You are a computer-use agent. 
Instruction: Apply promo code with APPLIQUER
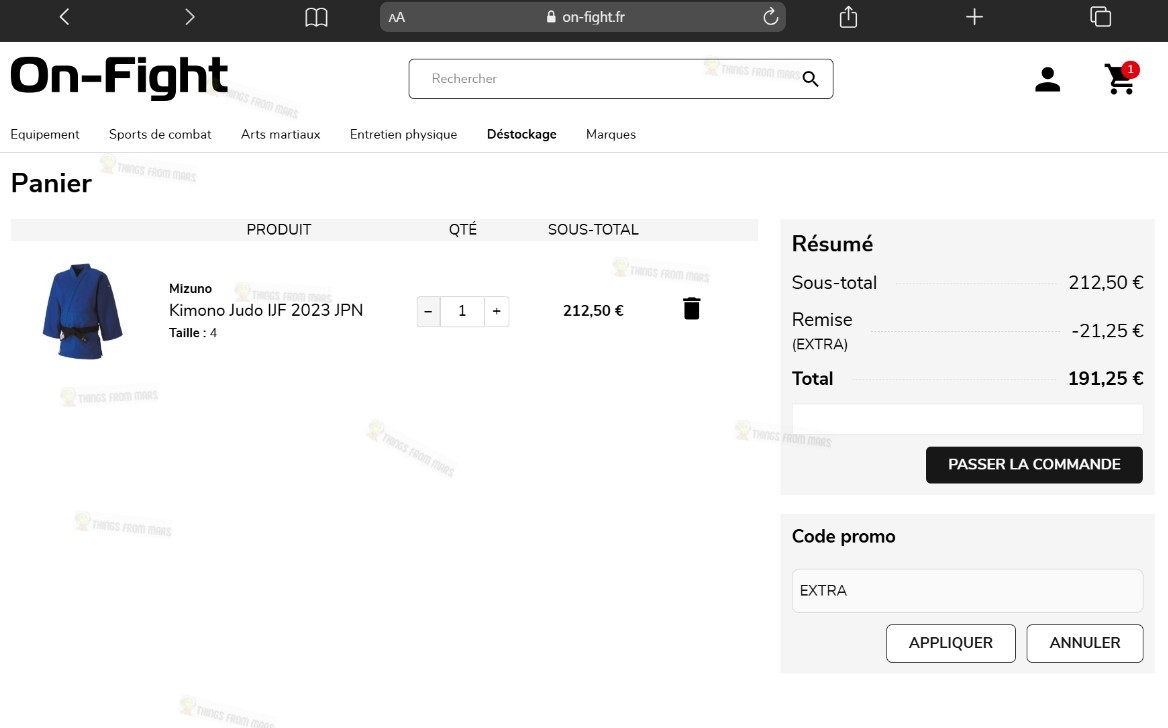click(950, 643)
